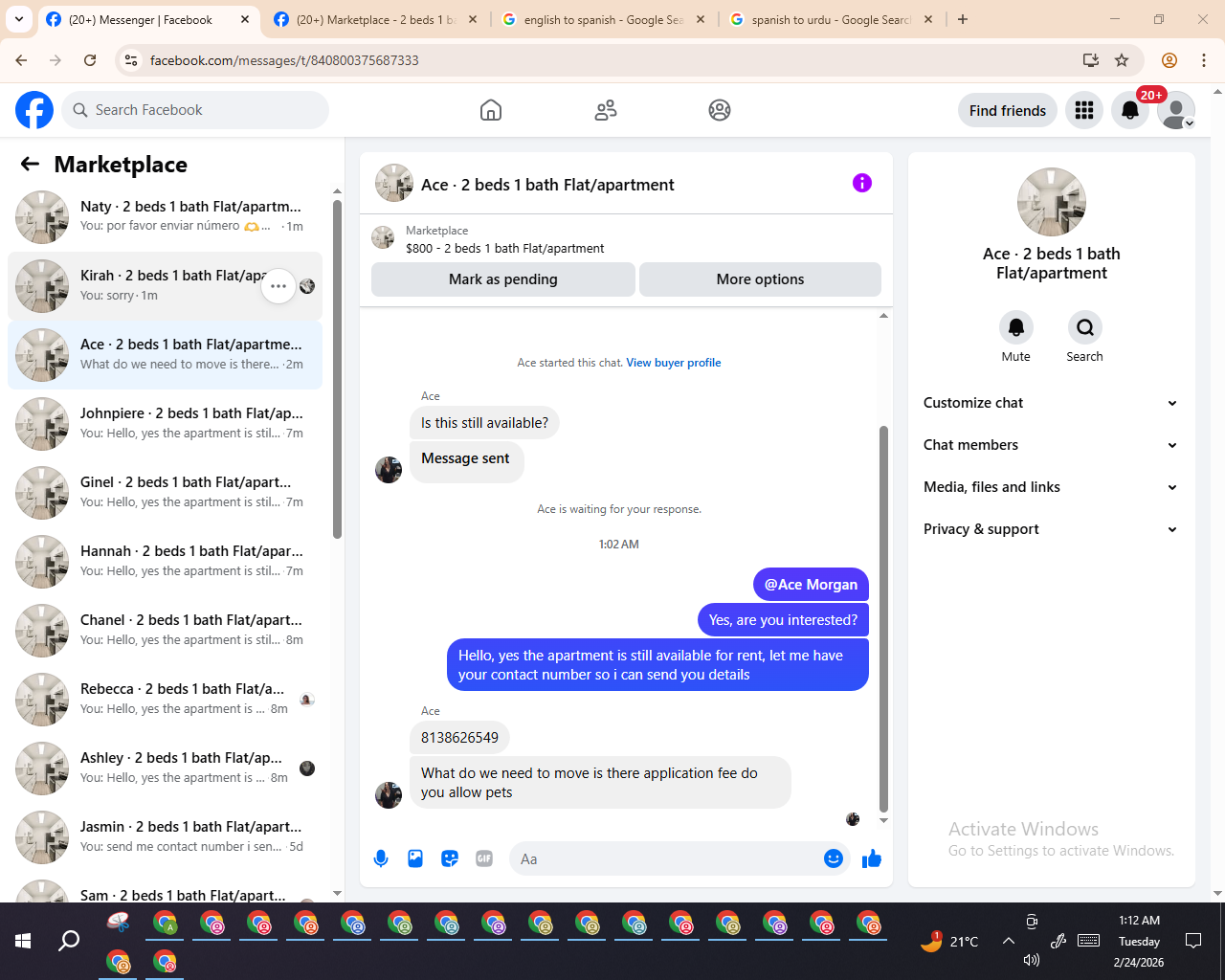
Task: Record a voice clip microphone icon
Action: click(x=381, y=858)
